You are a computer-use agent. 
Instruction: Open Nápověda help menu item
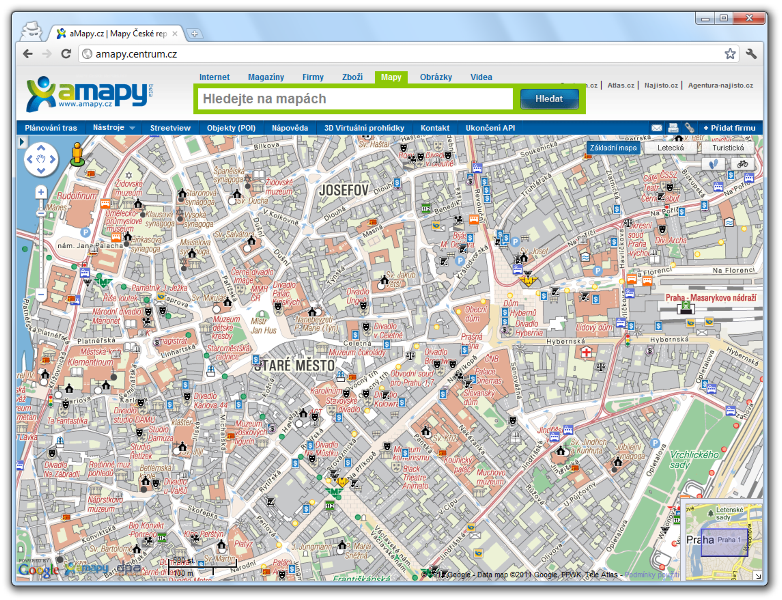click(290, 128)
